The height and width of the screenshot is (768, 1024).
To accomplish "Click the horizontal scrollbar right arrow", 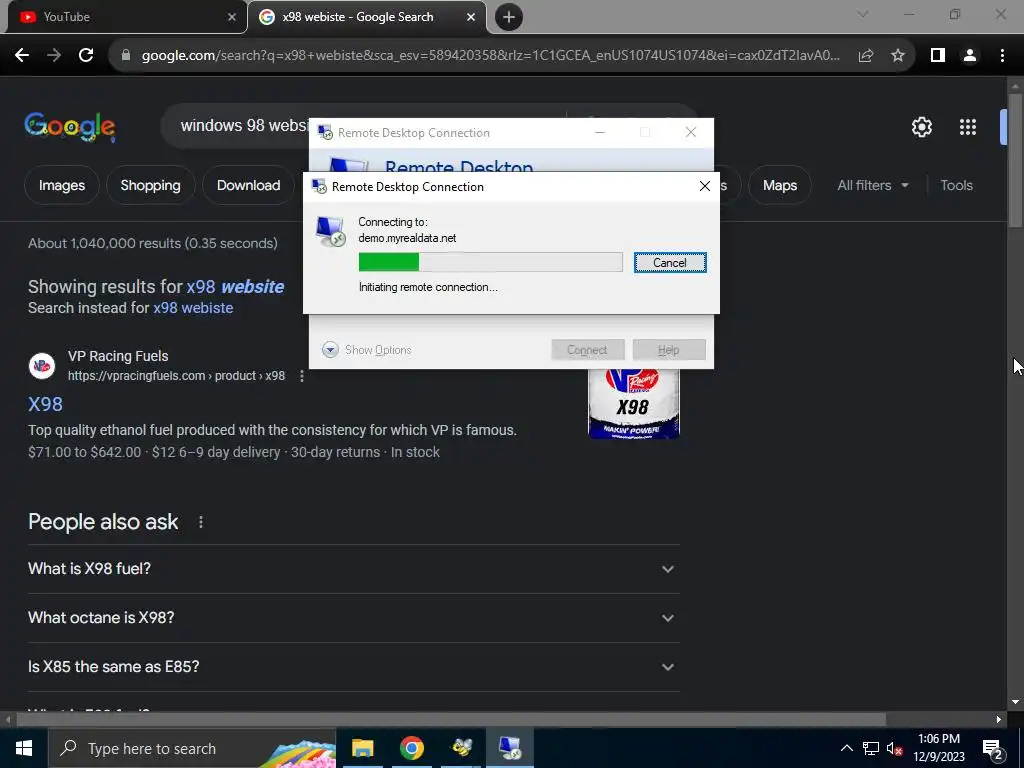I will coord(999,719).
